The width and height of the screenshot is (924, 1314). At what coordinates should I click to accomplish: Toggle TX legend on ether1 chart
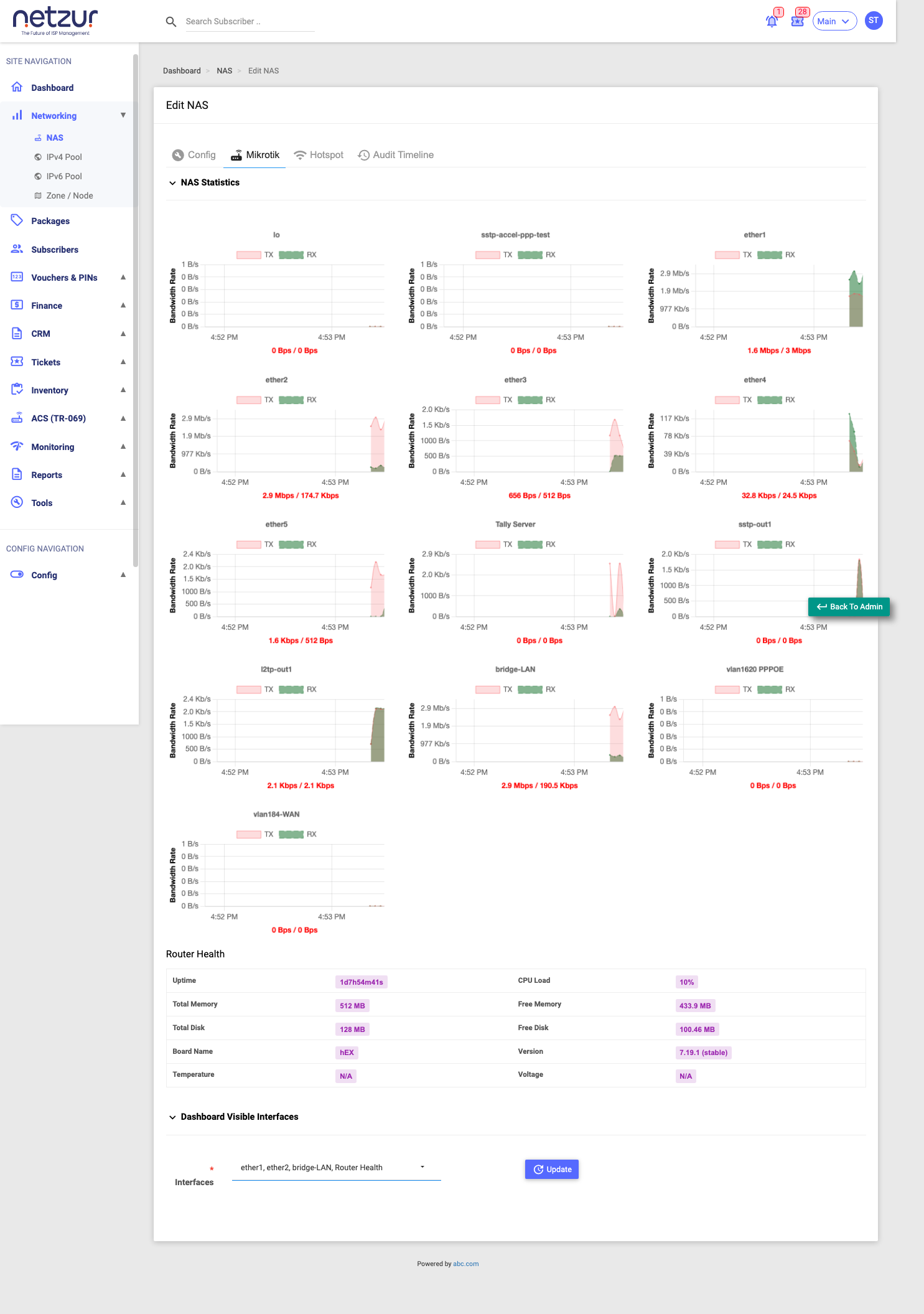[733, 255]
